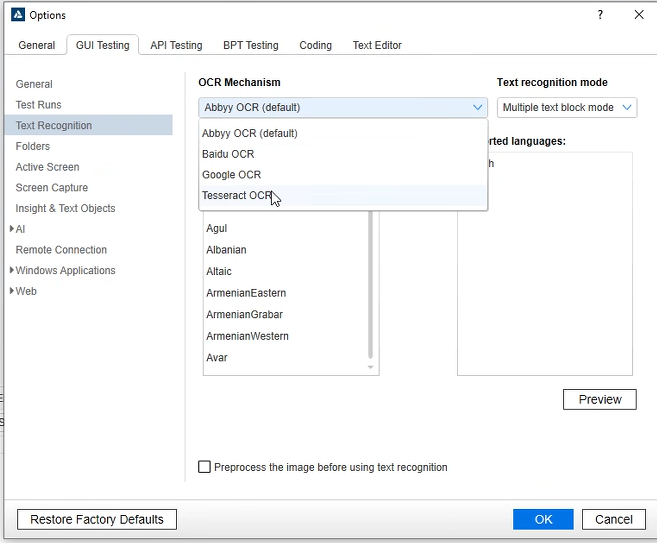
Task: Select Tesseract OCR from the list
Action: coord(236,196)
